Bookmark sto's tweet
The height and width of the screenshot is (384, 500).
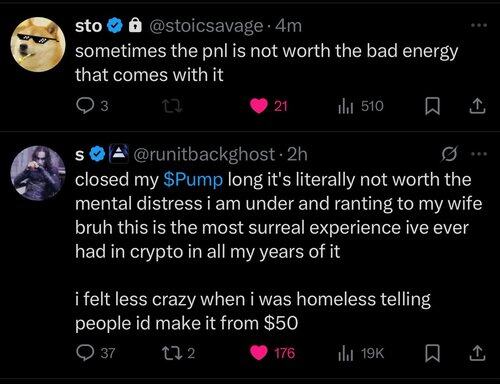[x=433, y=106]
